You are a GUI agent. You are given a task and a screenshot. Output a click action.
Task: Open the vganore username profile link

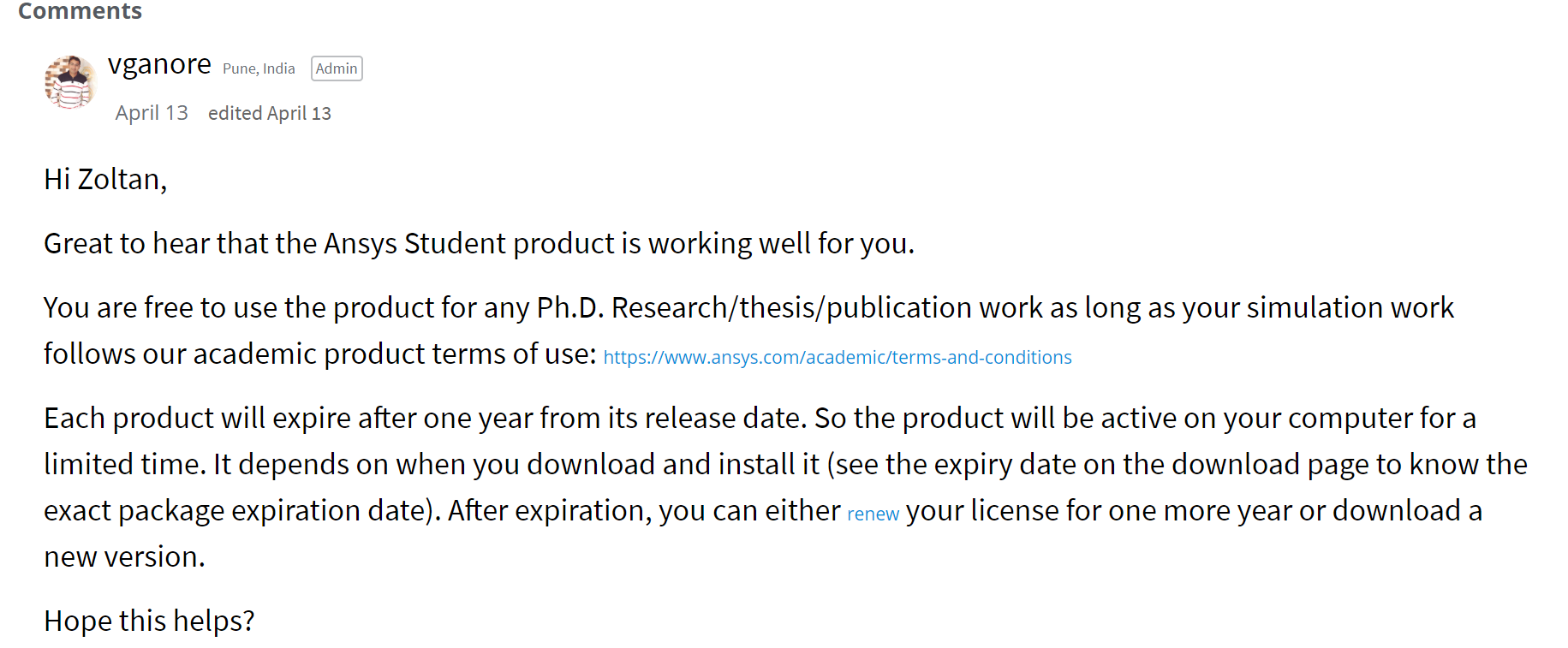point(159,65)
